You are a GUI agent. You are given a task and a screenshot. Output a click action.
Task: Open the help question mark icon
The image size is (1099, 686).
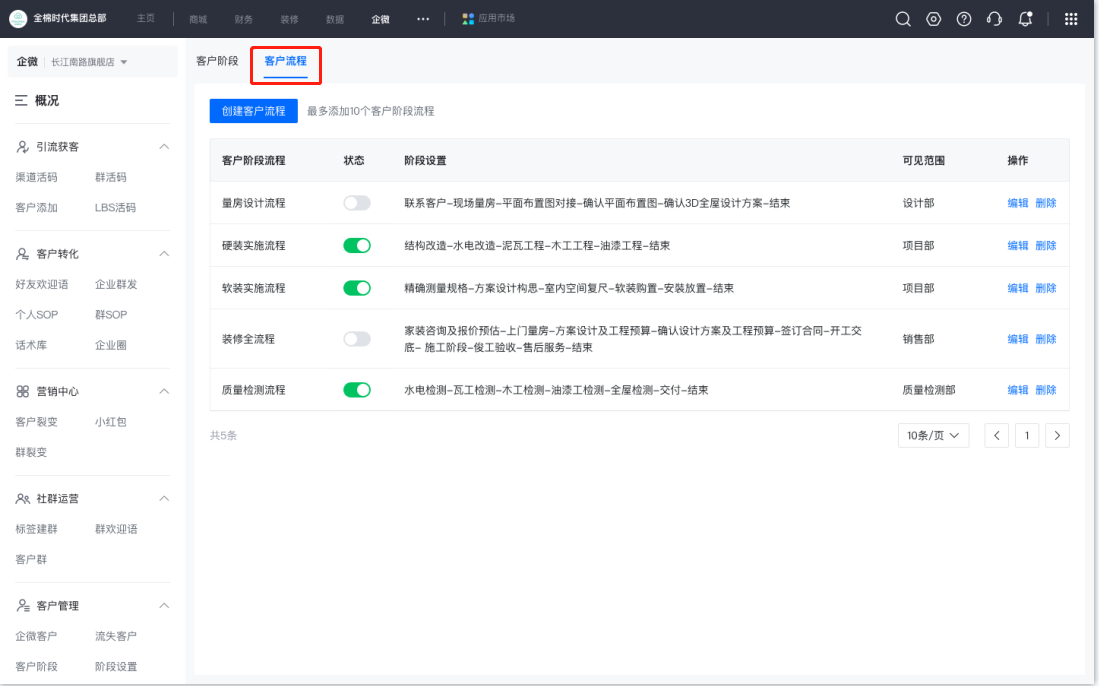tap(964, 19)
